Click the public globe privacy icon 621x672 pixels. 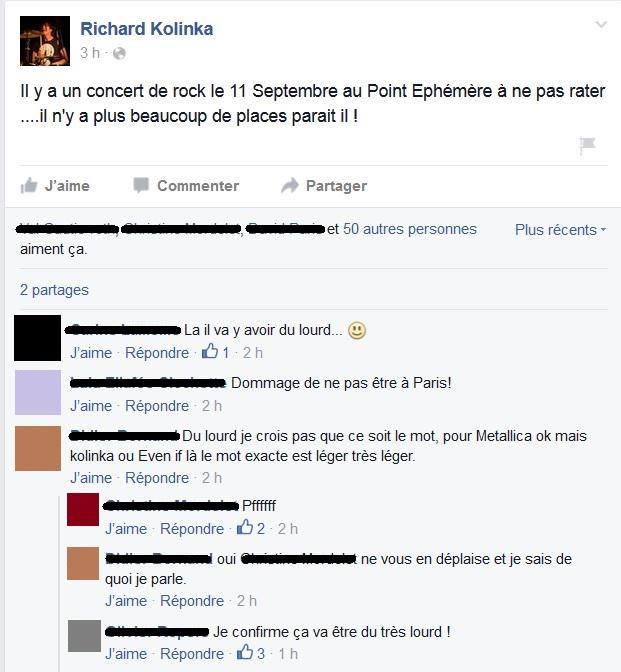pyautogui.click(x=119, y=53)
